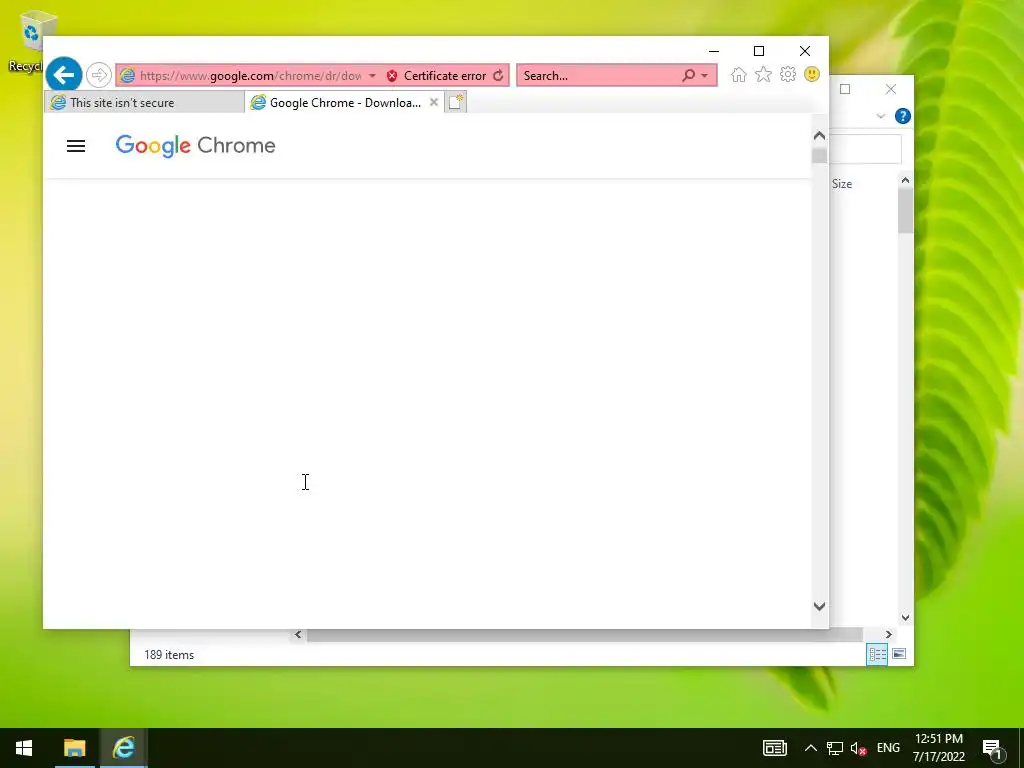The height and width of the screenshot is (768, 1024).
Task: Click the File Explorer horizontal scrollbar thumb
Action: [x=585, y=635]
